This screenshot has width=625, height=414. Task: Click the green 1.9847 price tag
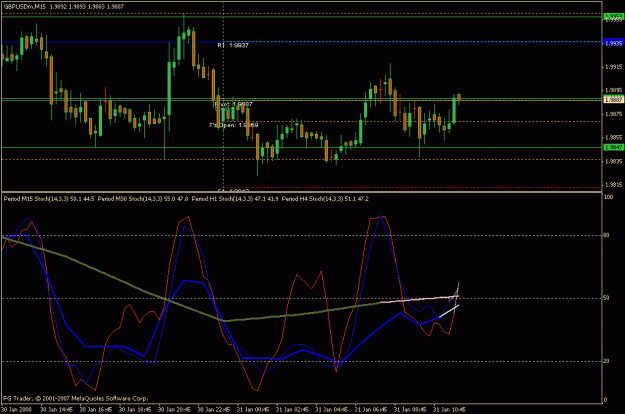(613, 147)
